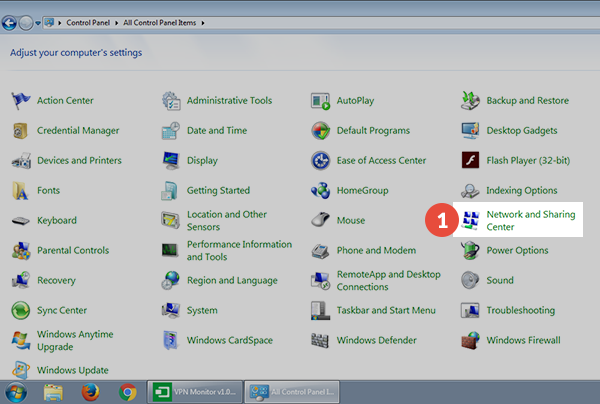Open the Windows Update icon
Image resolution: width=600 pixels, height=404 pixels.
(21, 370)
